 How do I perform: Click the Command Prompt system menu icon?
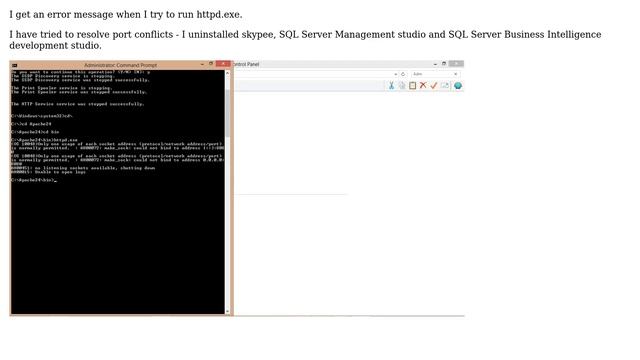point(15,65)
